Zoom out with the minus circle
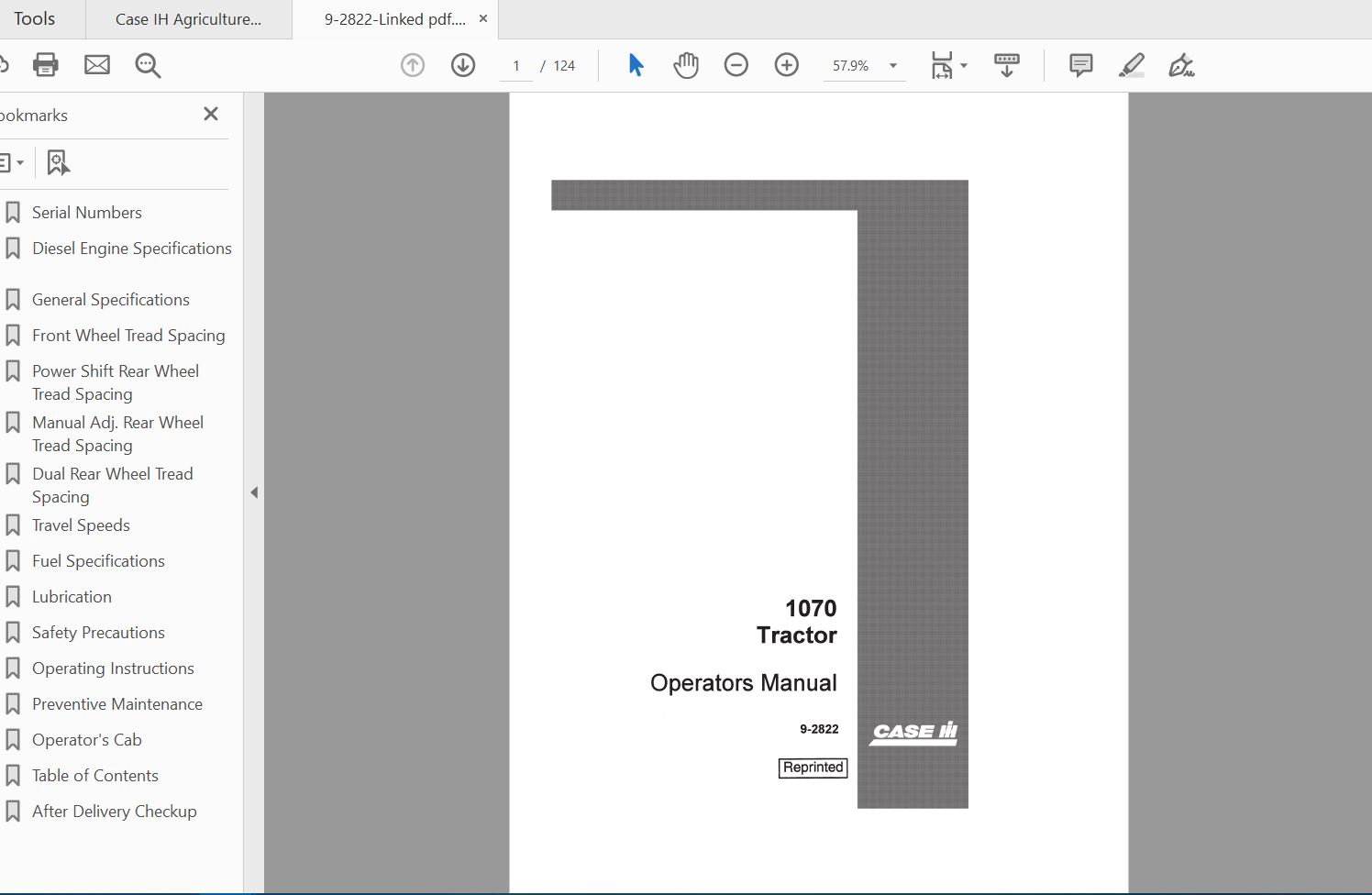Image resolution: width=1372 pixels, height=895 pixels. pyautogui.click(x=736, y=65)
